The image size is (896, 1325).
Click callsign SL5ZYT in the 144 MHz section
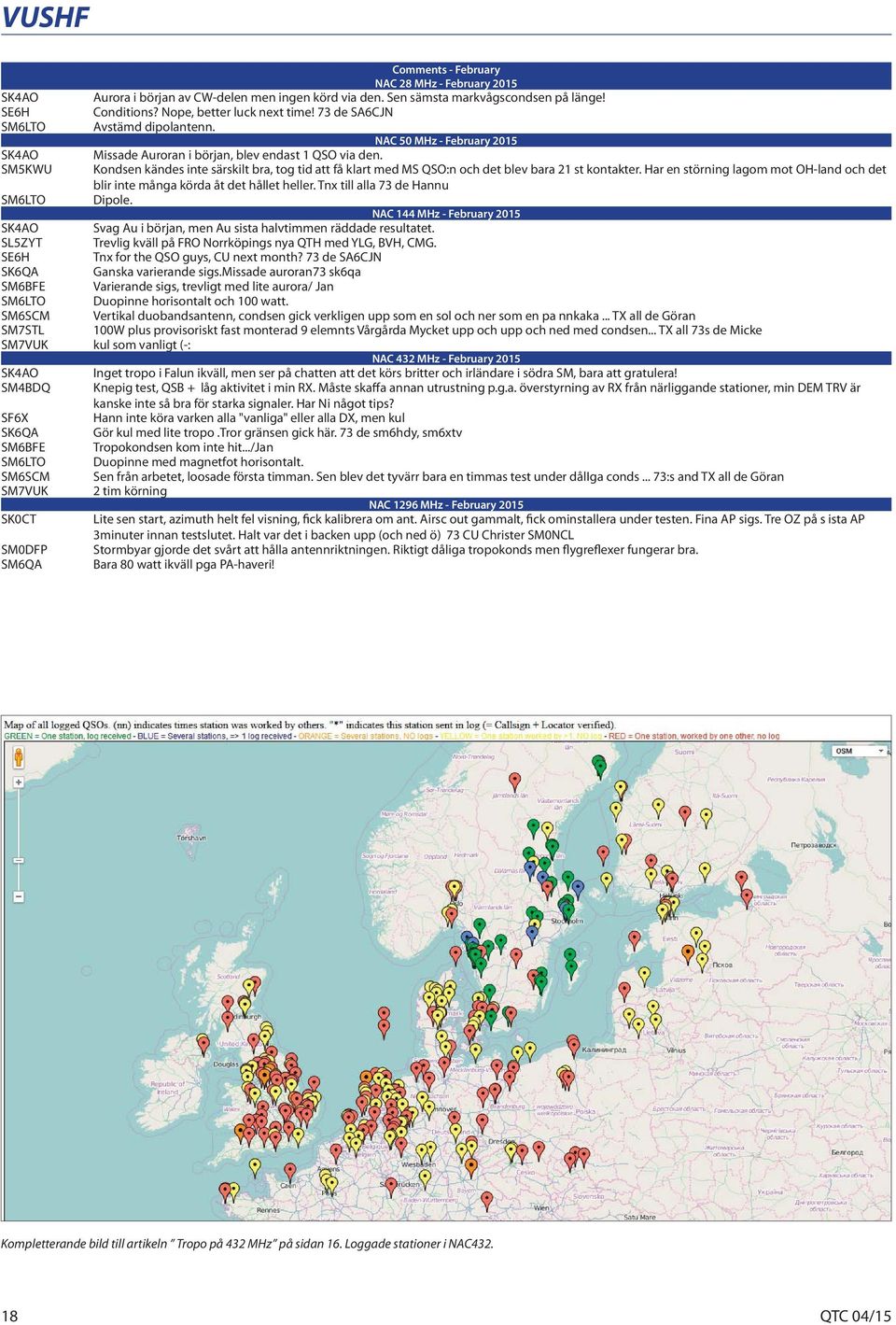click(x=21, y=242)
